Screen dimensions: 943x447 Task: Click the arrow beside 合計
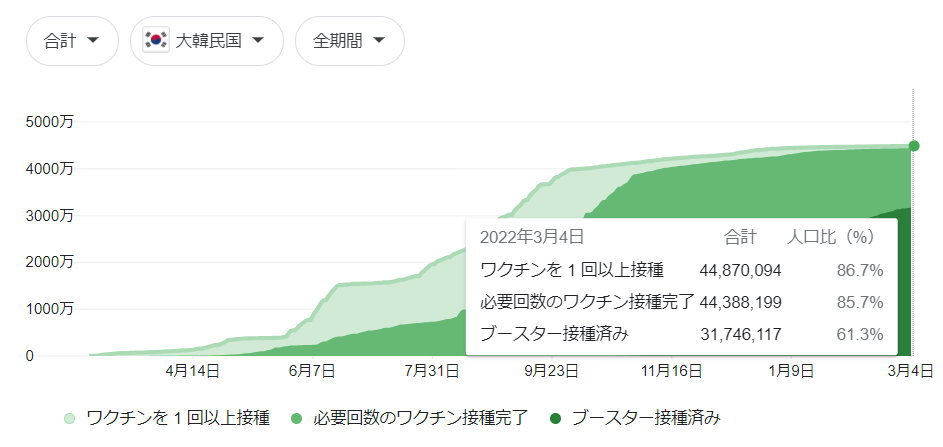93,41
